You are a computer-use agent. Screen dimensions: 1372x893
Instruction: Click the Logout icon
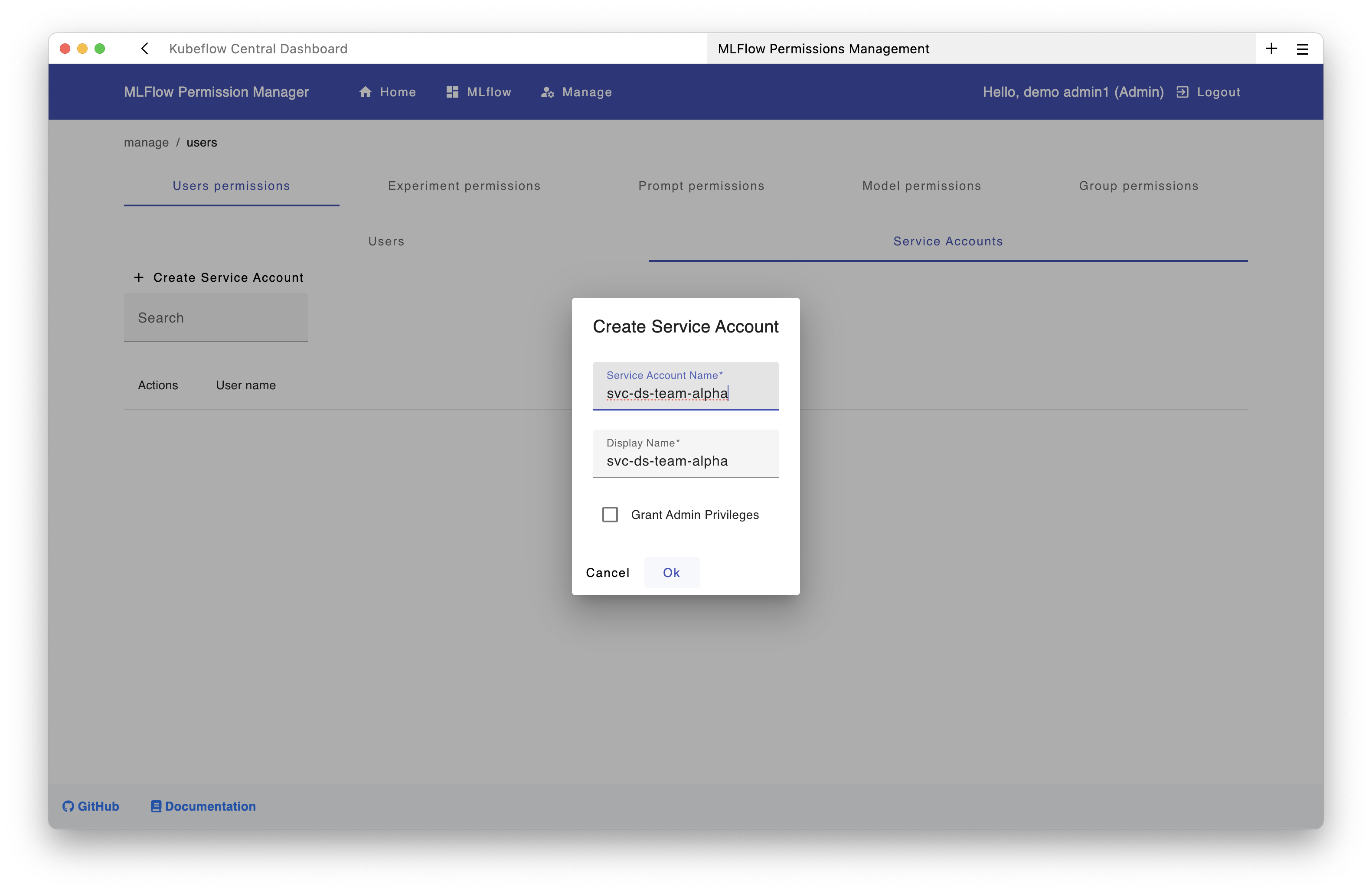[1183, 91]
